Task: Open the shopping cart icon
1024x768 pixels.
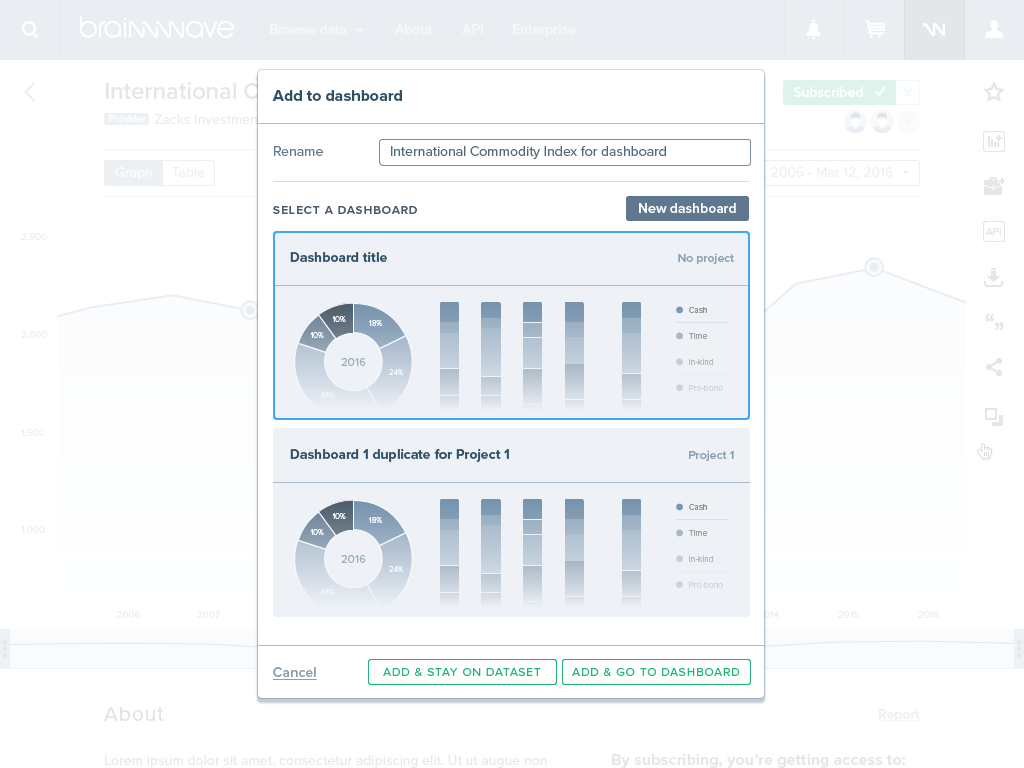Action: 875,29
